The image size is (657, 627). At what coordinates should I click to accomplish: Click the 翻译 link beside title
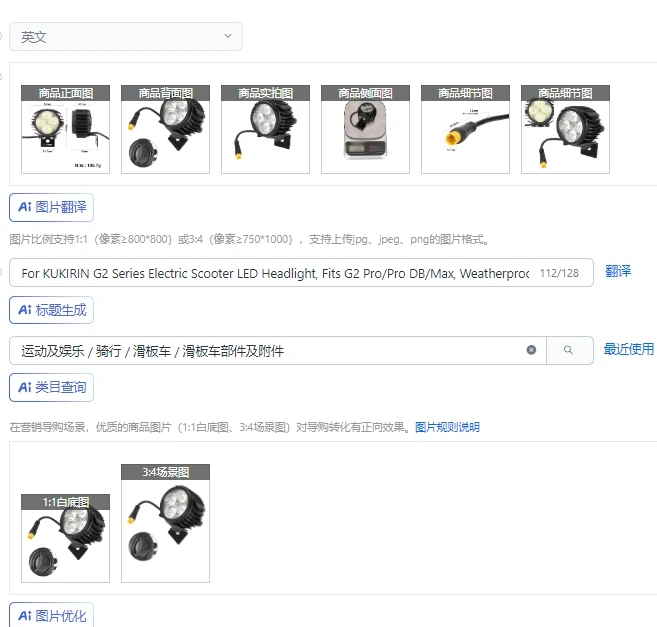coord(618,271)
